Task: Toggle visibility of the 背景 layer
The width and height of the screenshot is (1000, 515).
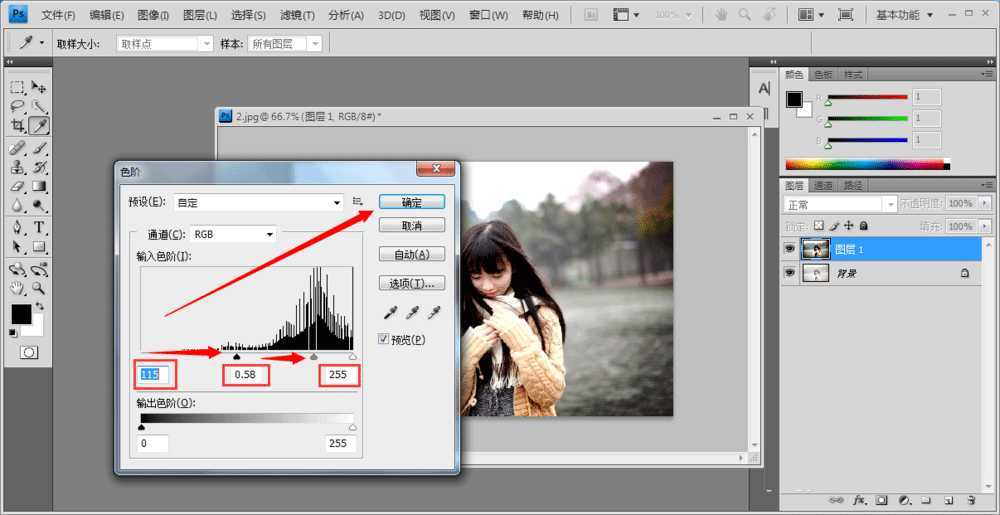Action: pos(790,273)
